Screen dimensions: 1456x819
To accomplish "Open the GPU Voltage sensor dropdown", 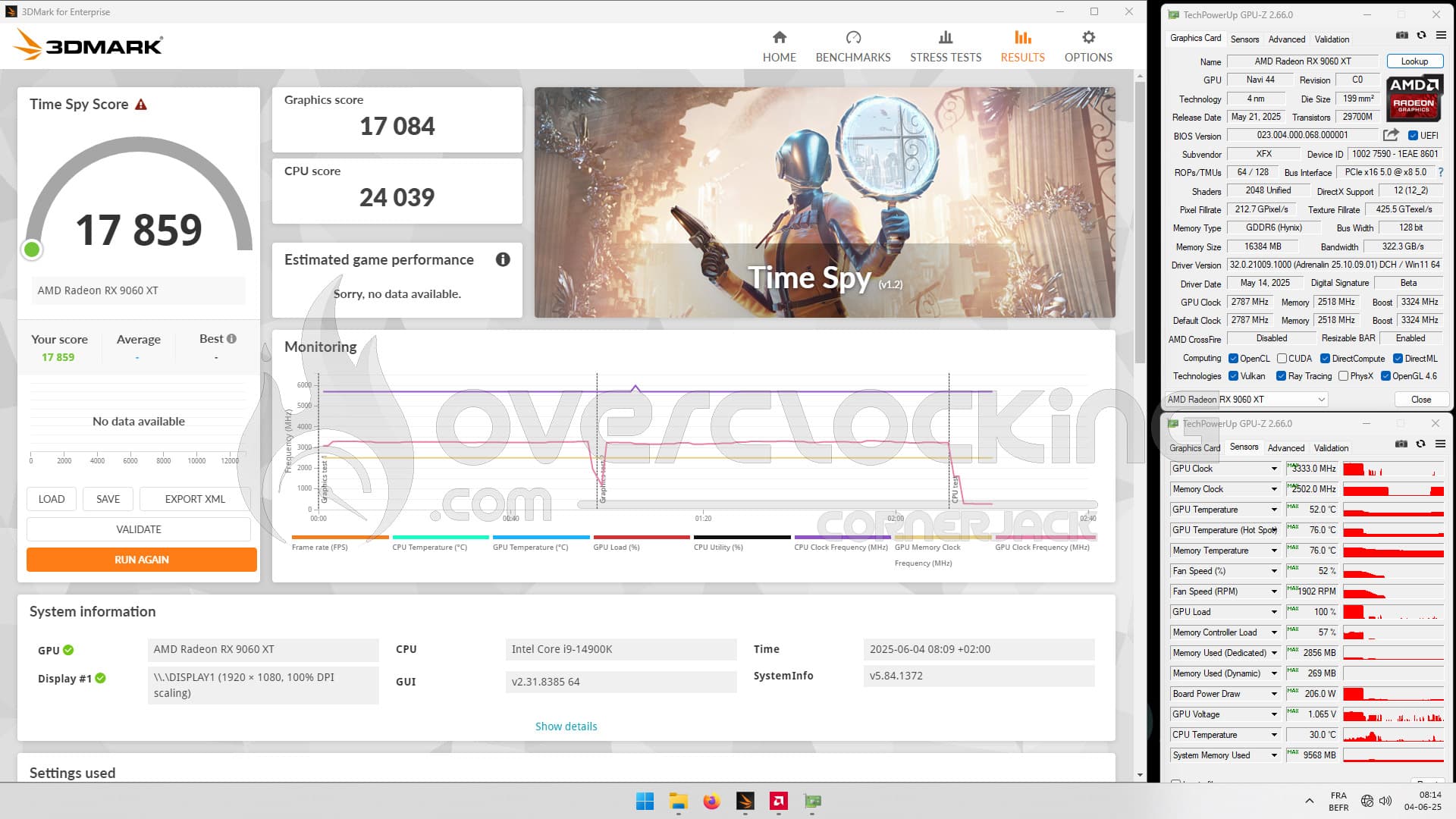I will pos(1274,714).
